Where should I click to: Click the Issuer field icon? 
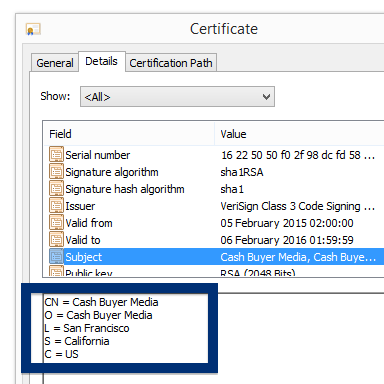click(x=56, y=206)
